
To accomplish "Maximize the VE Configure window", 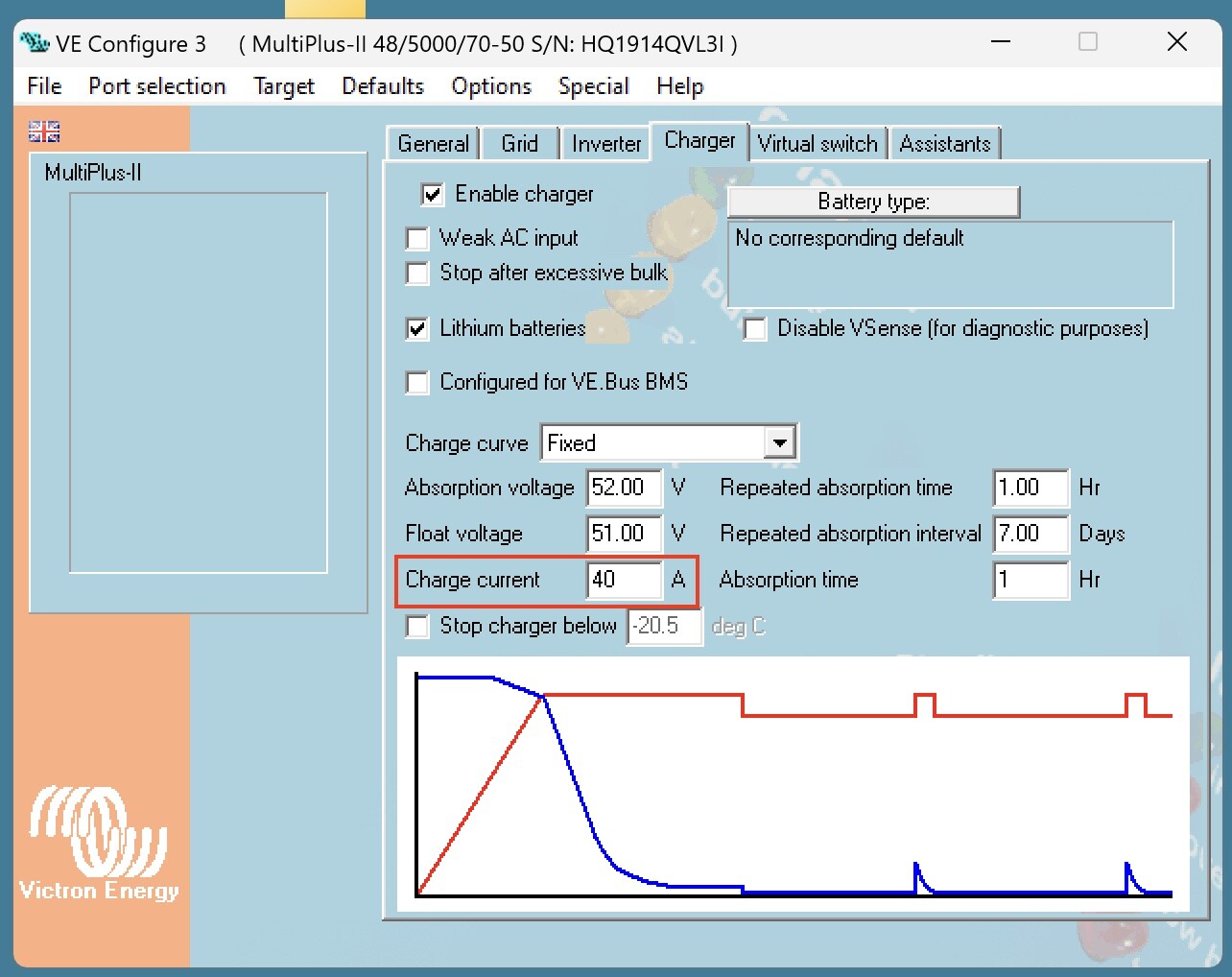I will pyautogui.click(x=1088, y=42).
